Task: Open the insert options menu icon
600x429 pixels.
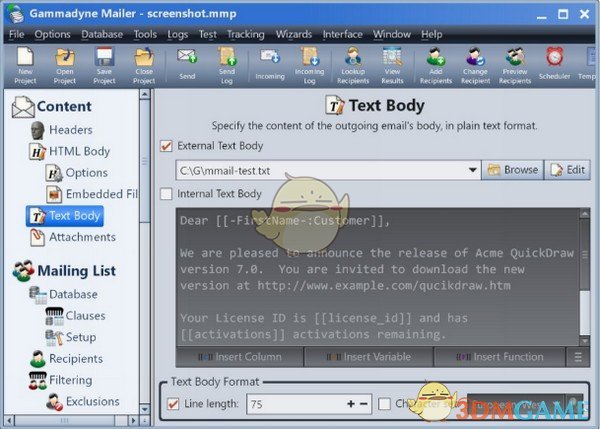Action: [578, 357]
